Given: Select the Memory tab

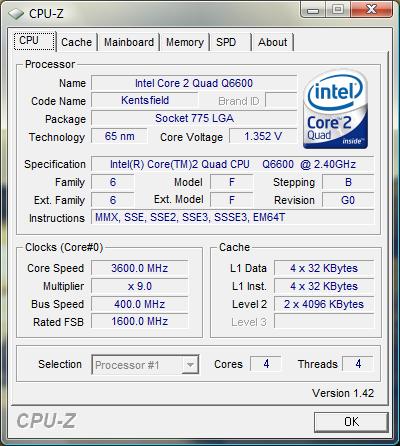Looking at the screenshot, I should click(x=185, y=42).
